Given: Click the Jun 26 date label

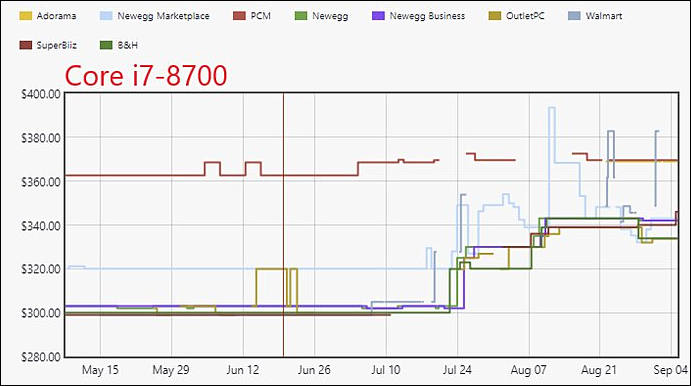Looking at the screenshot, I should tap(314, 370).
